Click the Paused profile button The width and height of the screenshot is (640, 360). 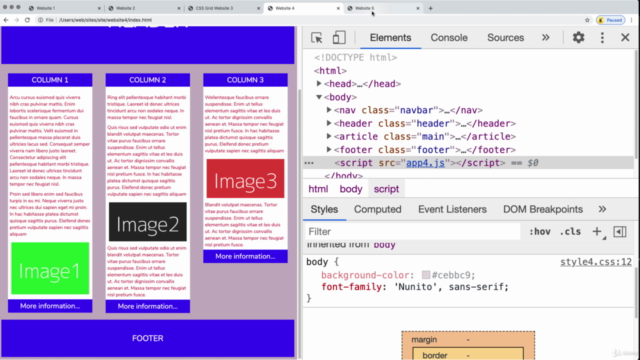[x=611, y=20]
